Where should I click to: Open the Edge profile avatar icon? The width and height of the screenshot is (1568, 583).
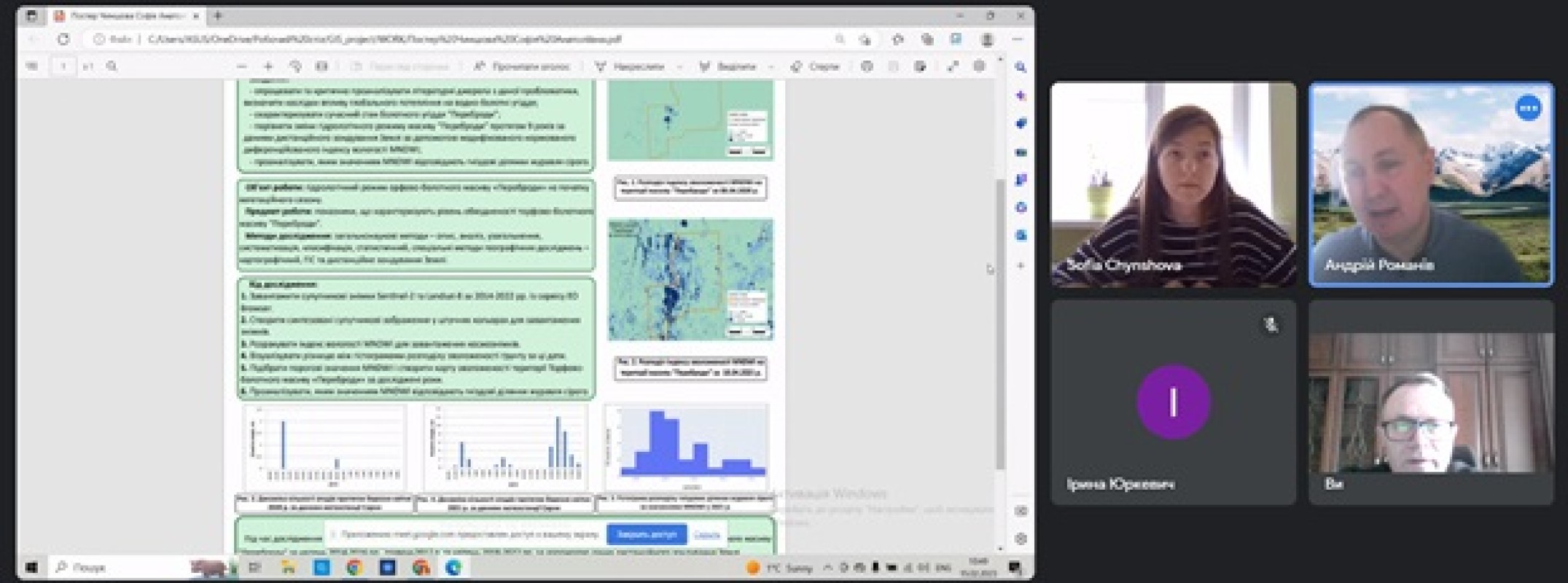click(987, 39)
